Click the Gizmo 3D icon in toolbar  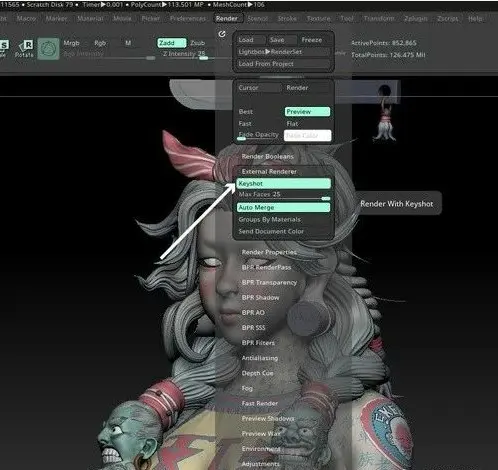coord(48,49)
